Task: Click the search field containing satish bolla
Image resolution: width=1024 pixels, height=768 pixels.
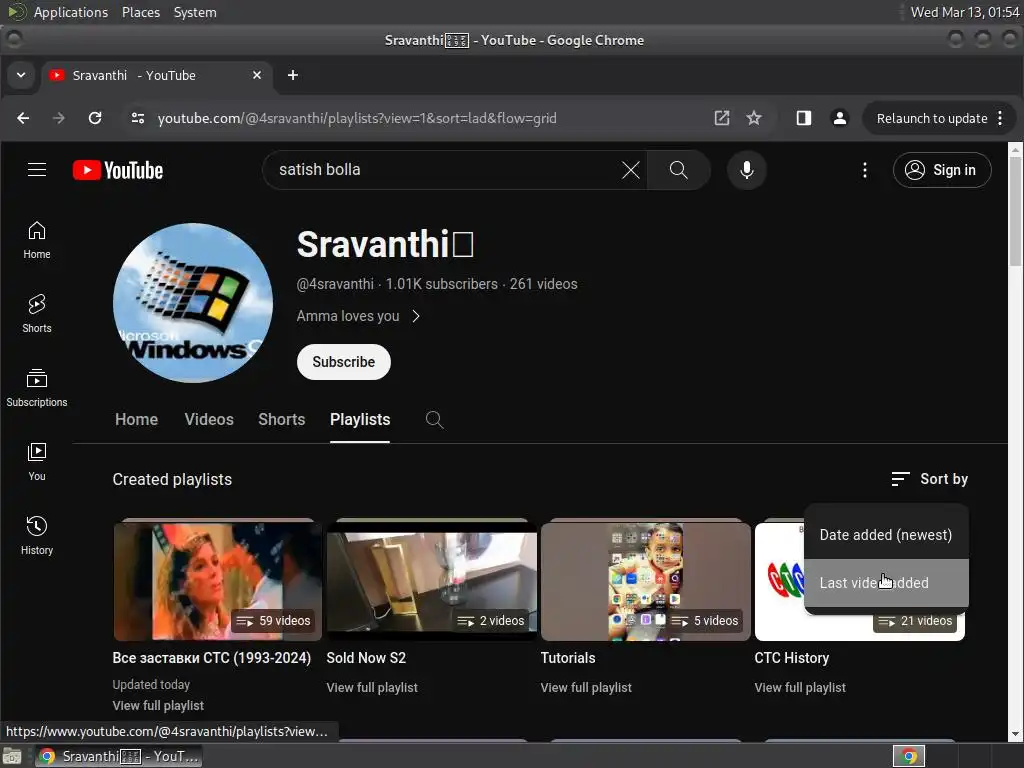Action: pos(444,170)
